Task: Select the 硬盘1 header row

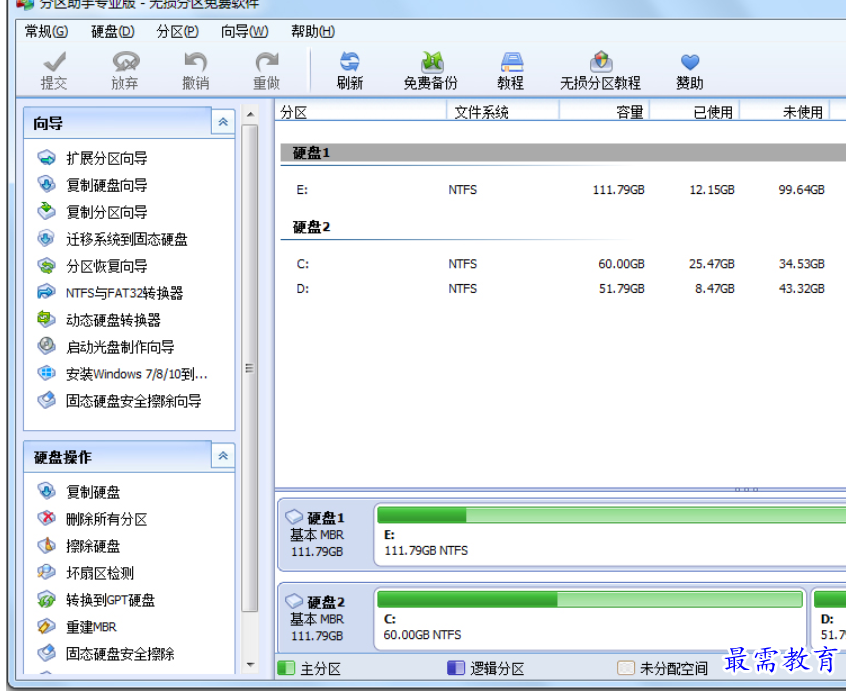Action: [x=563, y=153]
